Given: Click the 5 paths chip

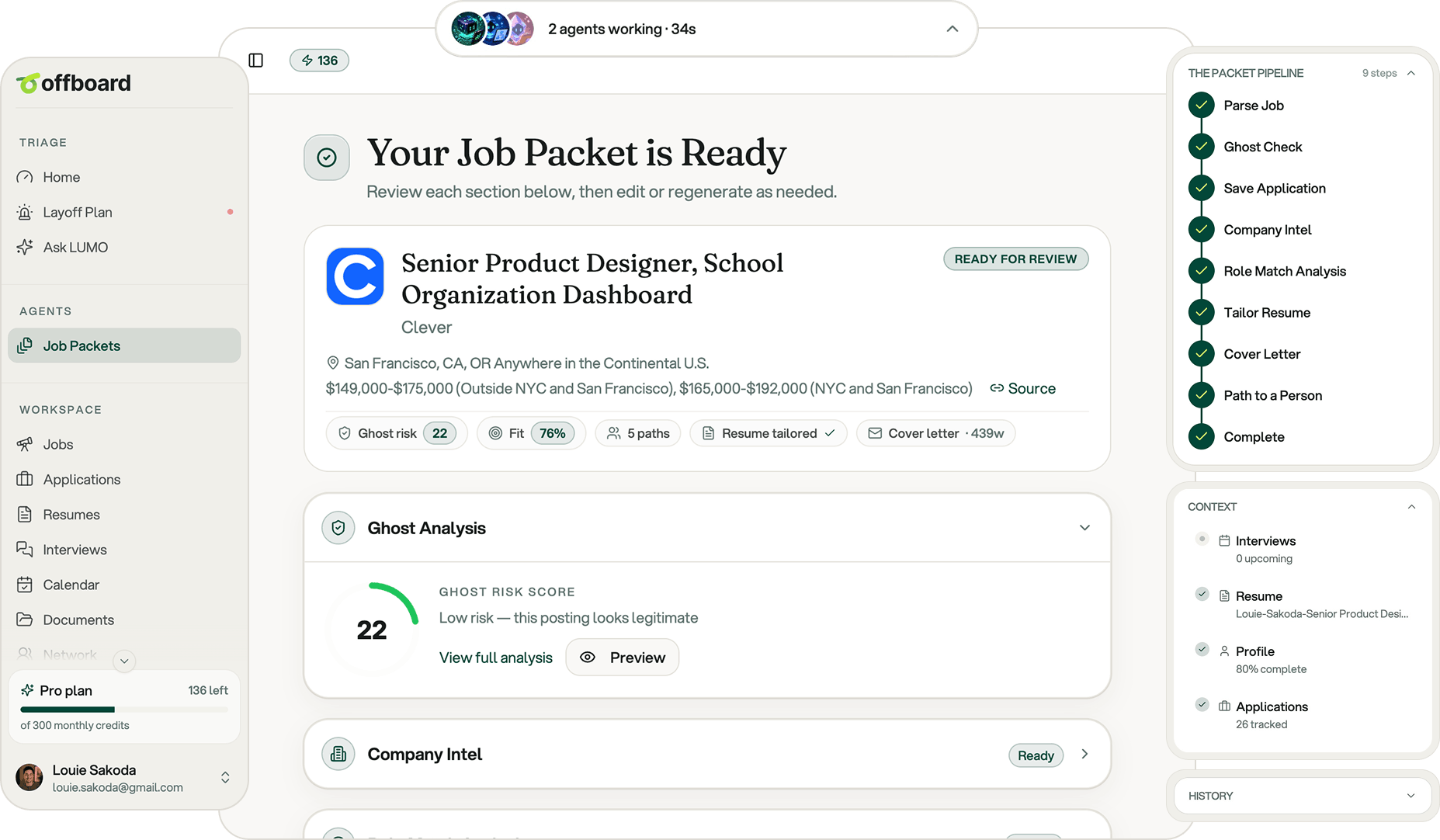Looking at the screenshot, I should (638, 433).
